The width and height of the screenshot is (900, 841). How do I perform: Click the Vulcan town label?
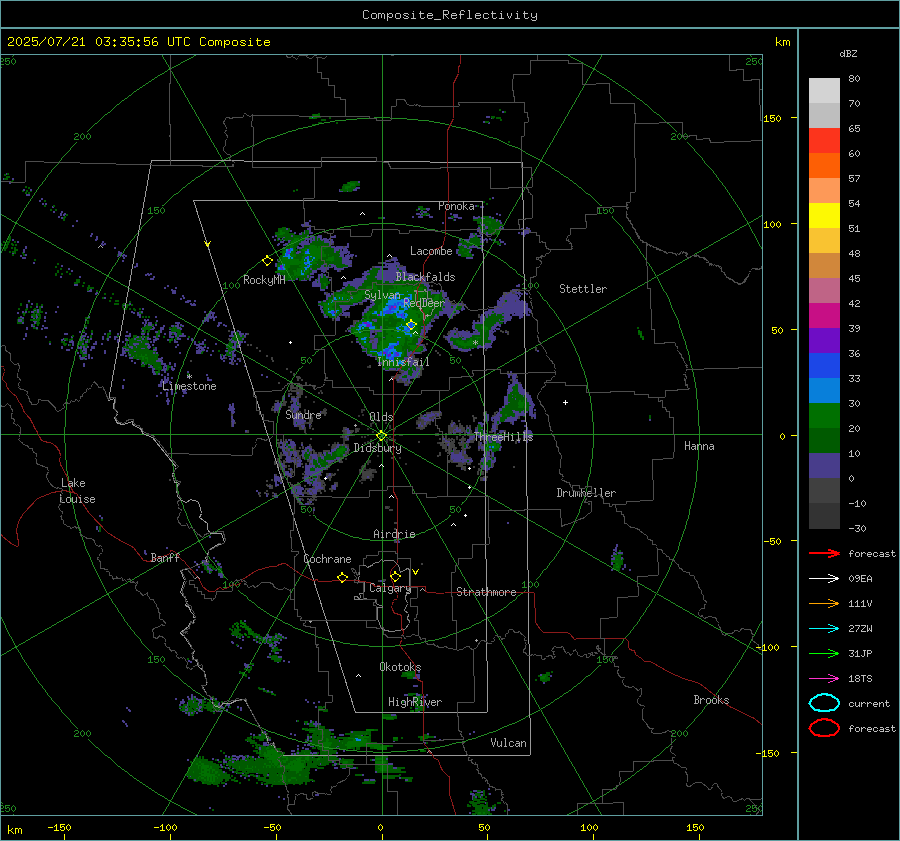(508, 743)
